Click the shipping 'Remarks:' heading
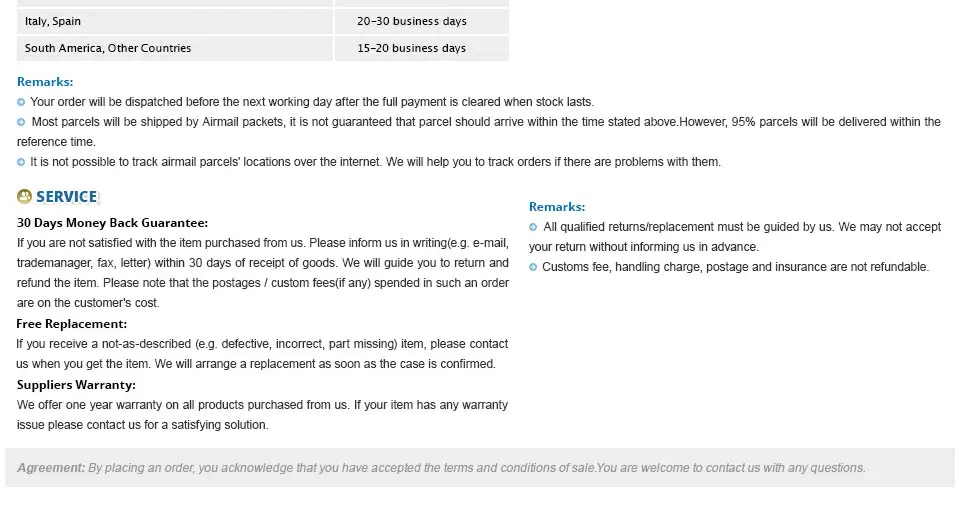958x505 pixels. (x=45, y=82)
